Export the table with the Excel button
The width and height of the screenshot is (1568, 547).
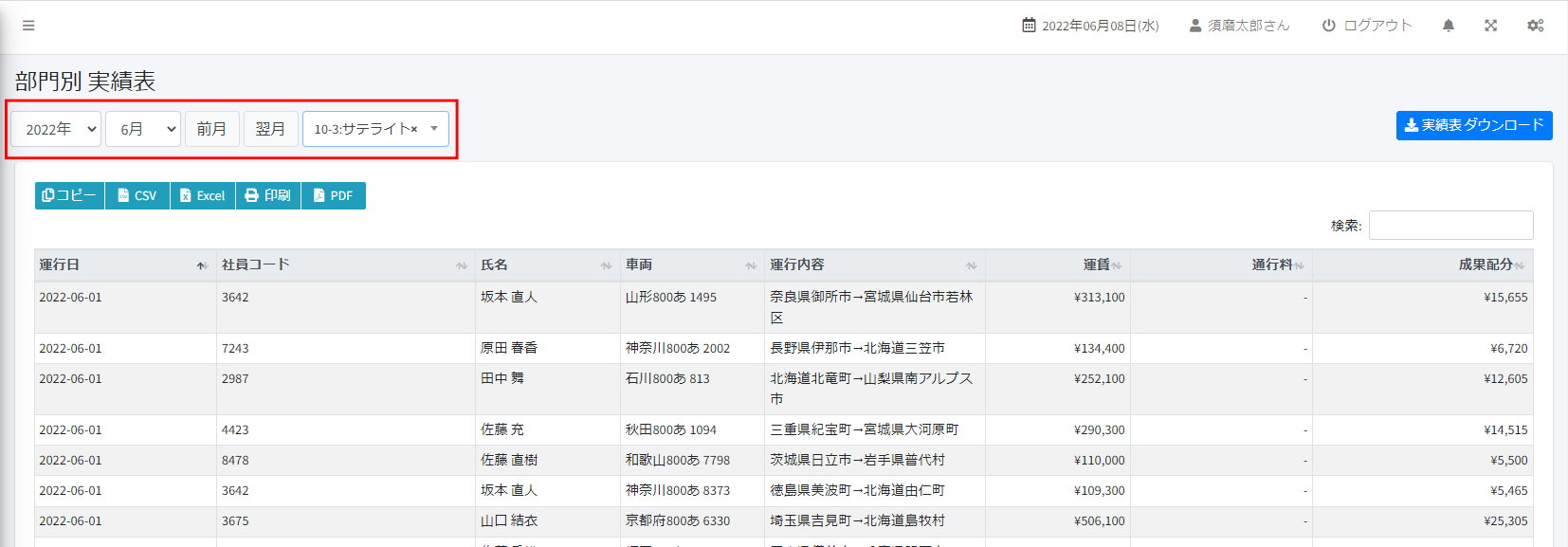[x=203, y=195]
